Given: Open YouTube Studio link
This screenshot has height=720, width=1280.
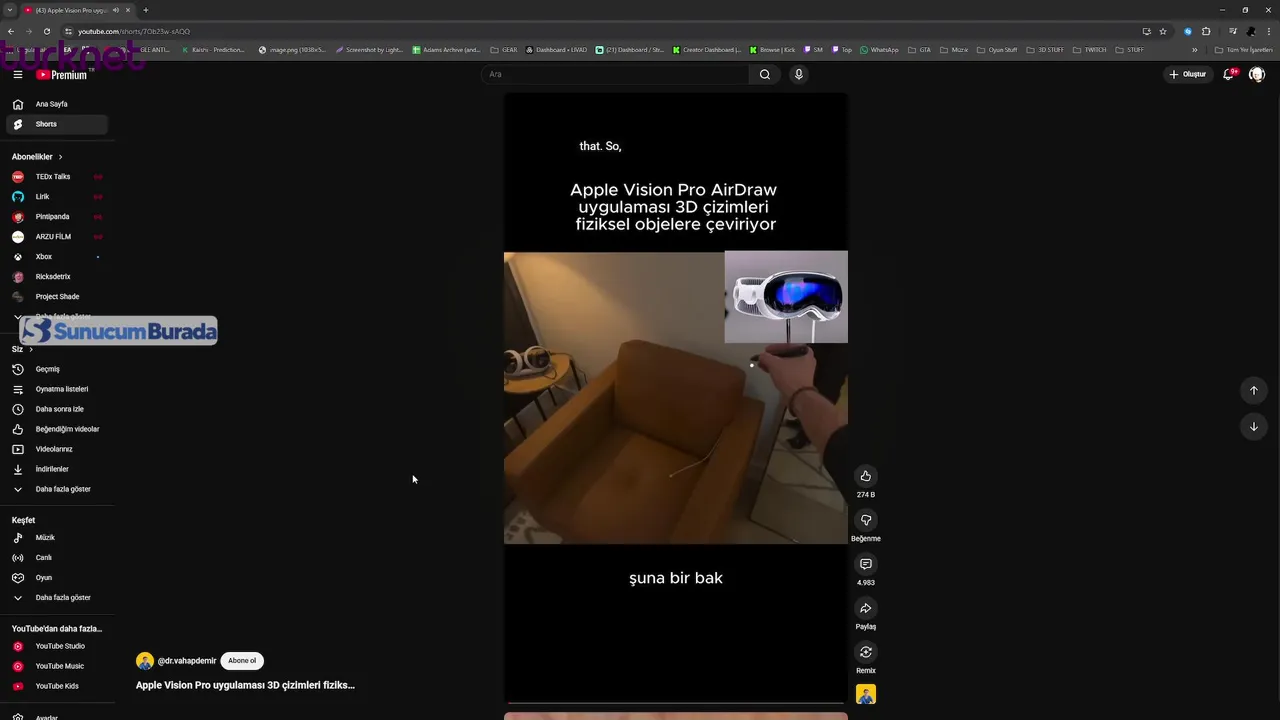Looking at the screenshot, I should coord(56,646).
